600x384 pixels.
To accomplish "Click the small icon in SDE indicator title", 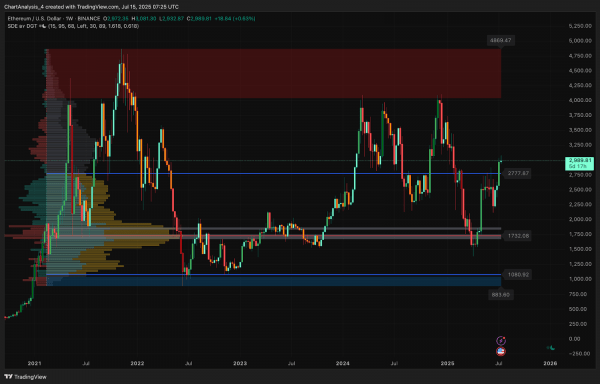I will click(x=43, y=26).
